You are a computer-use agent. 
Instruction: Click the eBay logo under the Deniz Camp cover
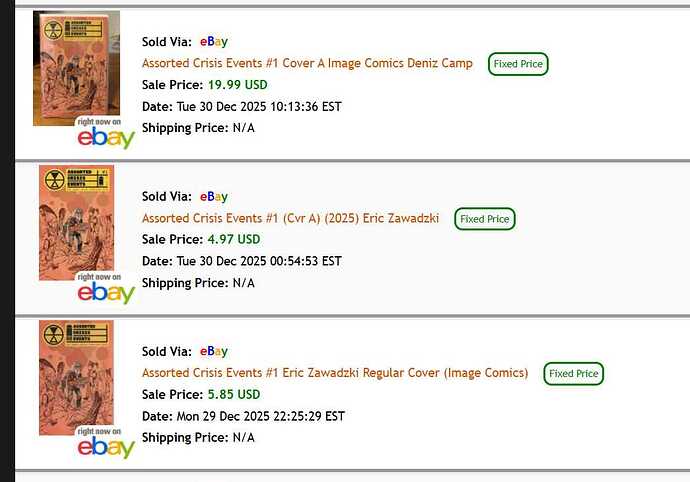pos(106,136)
